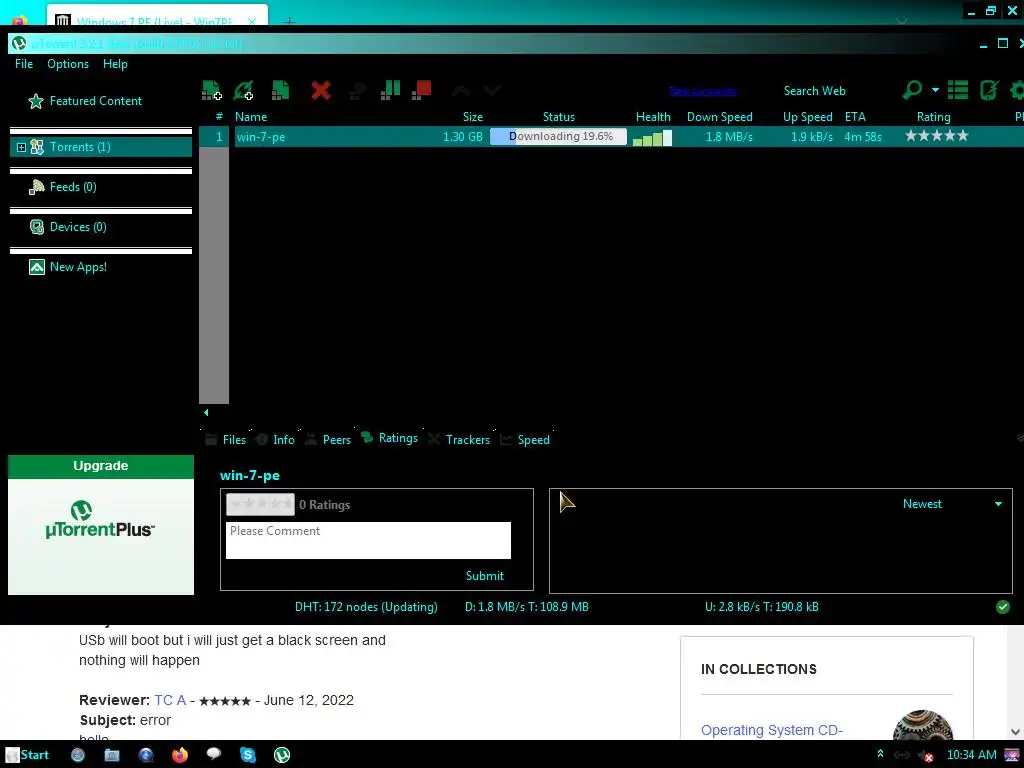Open New Apps! in the sidebar
Screen dimensions: 1024x768
[x=78, y=266]
